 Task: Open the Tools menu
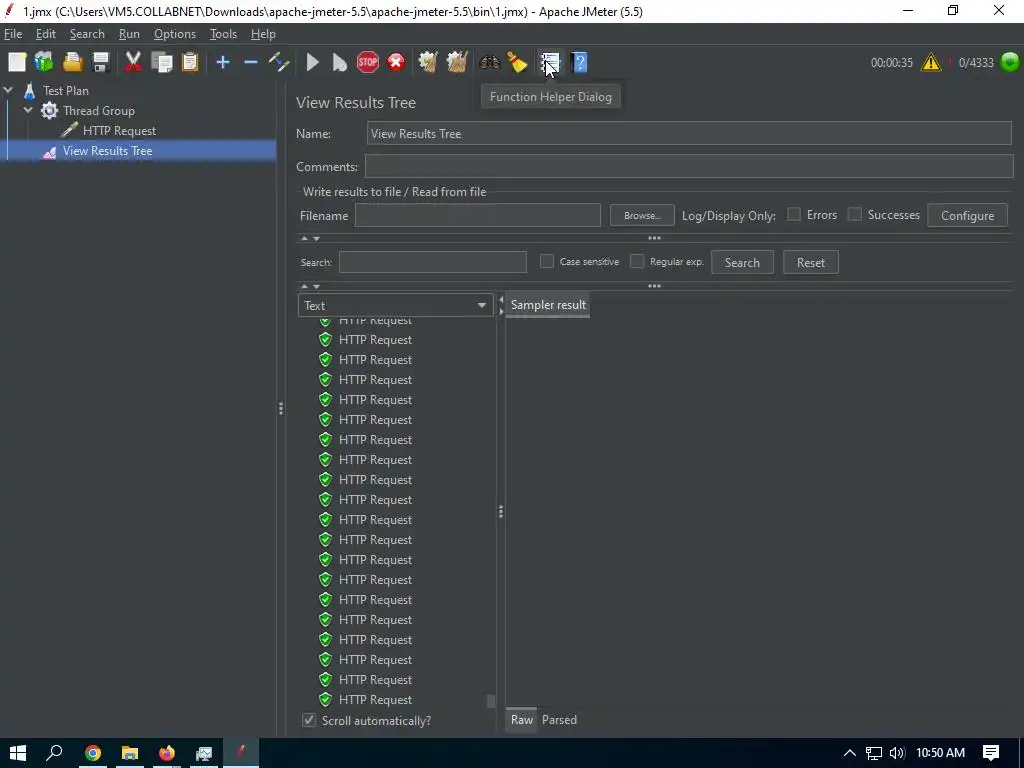pyautogui.click(x=223, y=34)
